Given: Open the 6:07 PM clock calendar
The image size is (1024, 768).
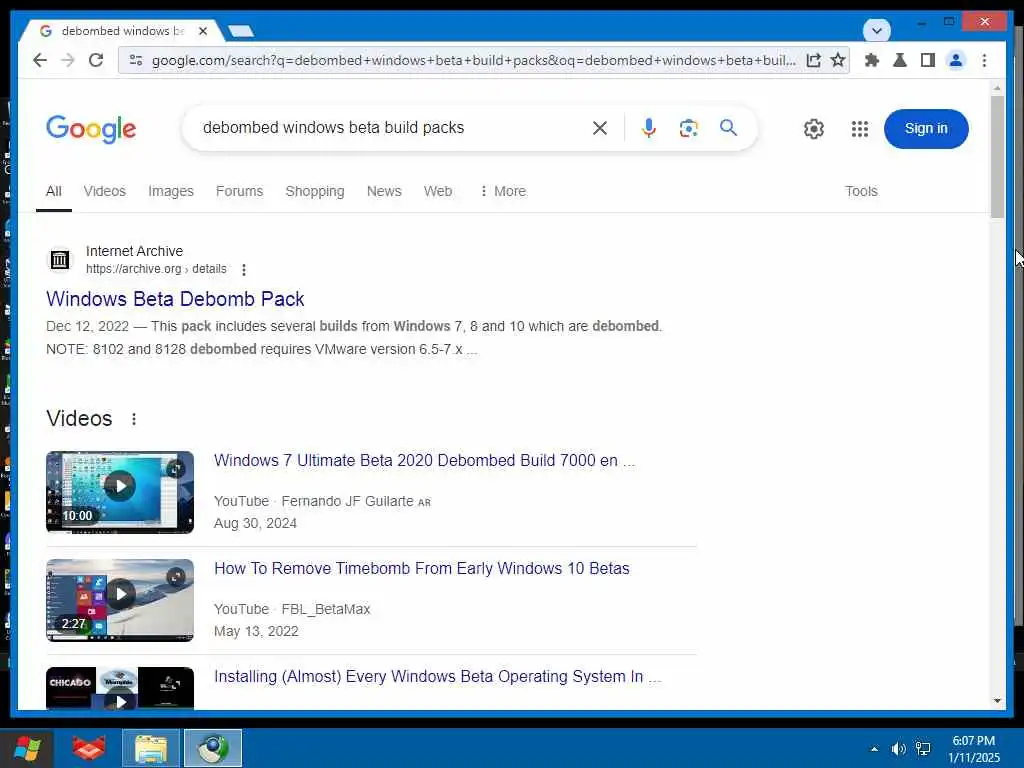Looking at the screenshot, I should click(x=973, y=749).
